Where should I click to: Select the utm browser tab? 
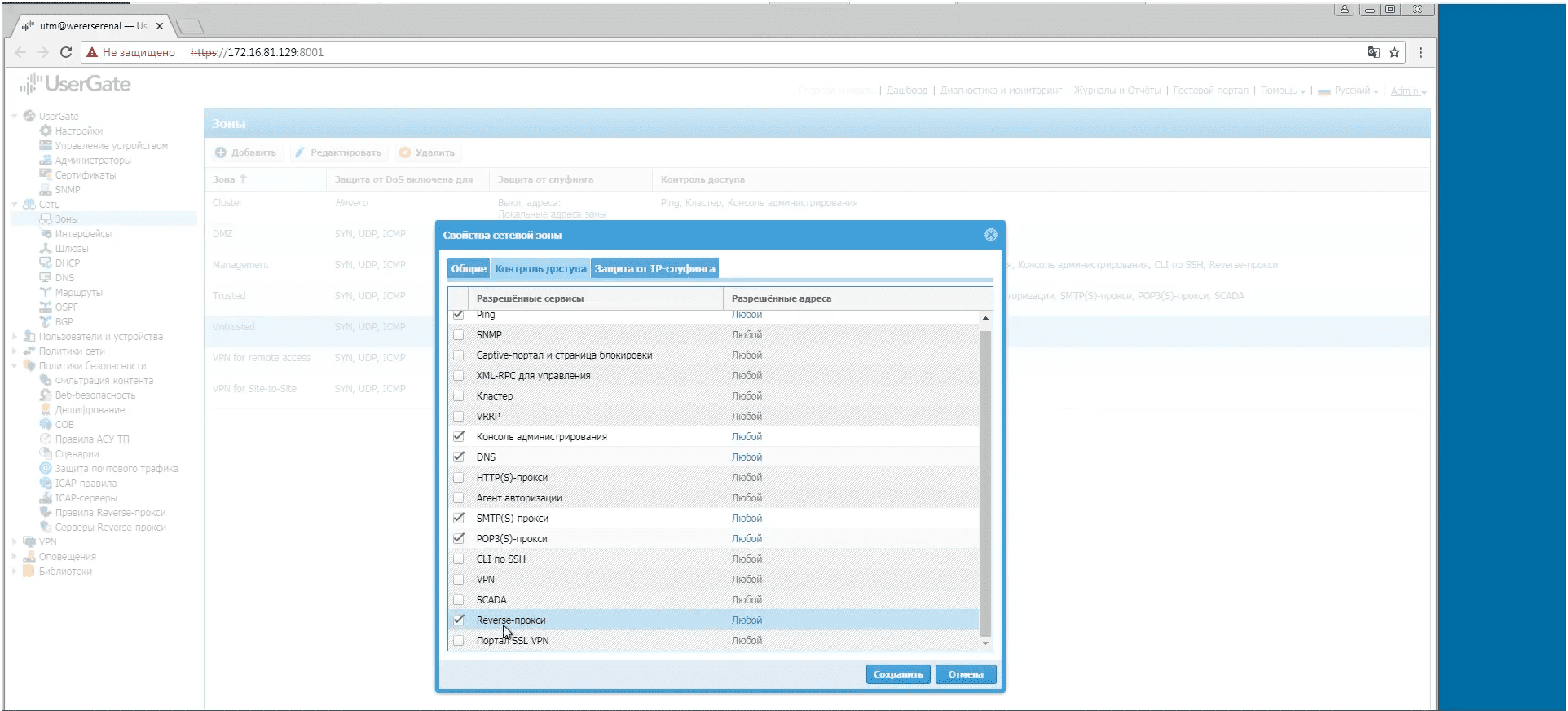(x=93, y=26)
